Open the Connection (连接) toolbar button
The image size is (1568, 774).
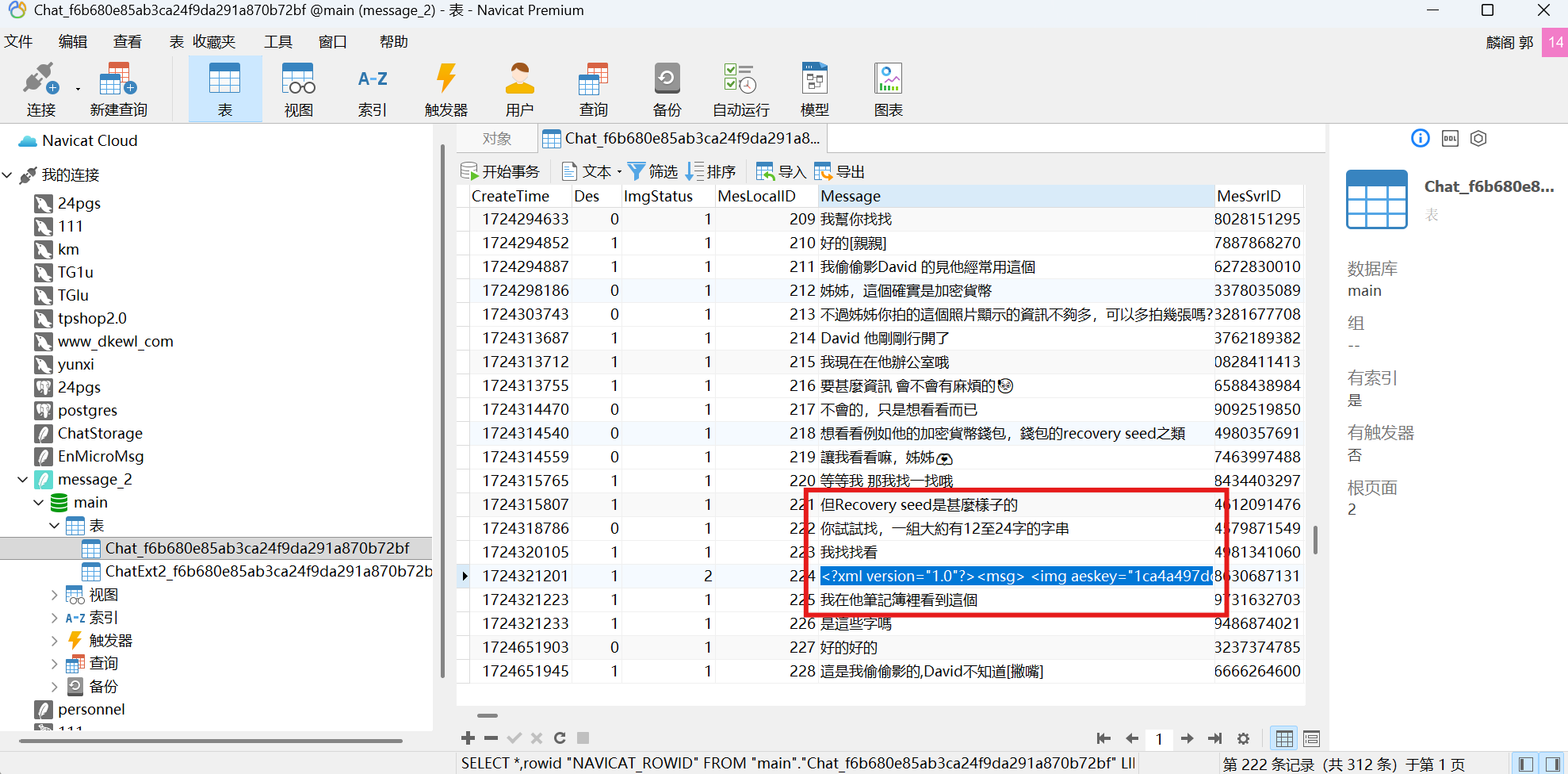pyautogui.click(x=41, y=90)
